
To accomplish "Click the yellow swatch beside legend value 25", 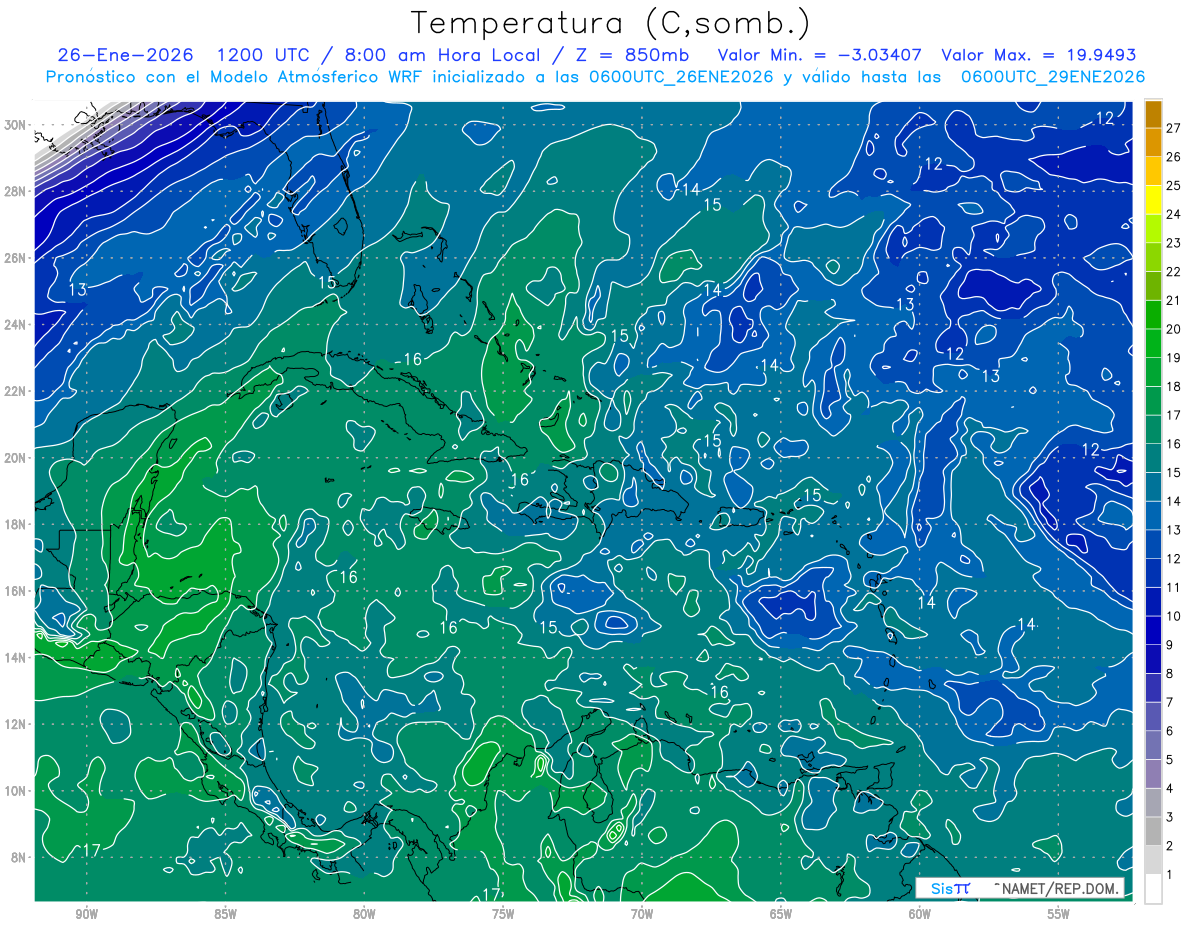I will [x=1153, y=199].
